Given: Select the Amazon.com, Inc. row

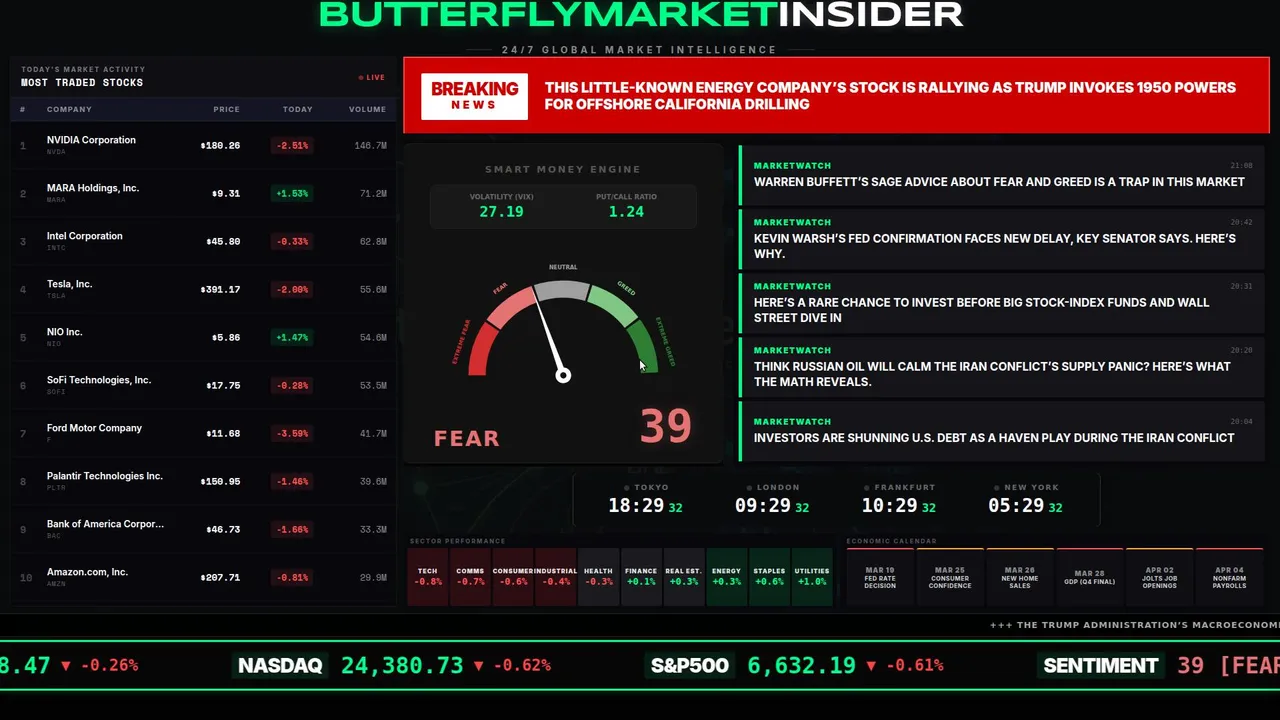Looking at the screenshot, I should click(204, 577).
